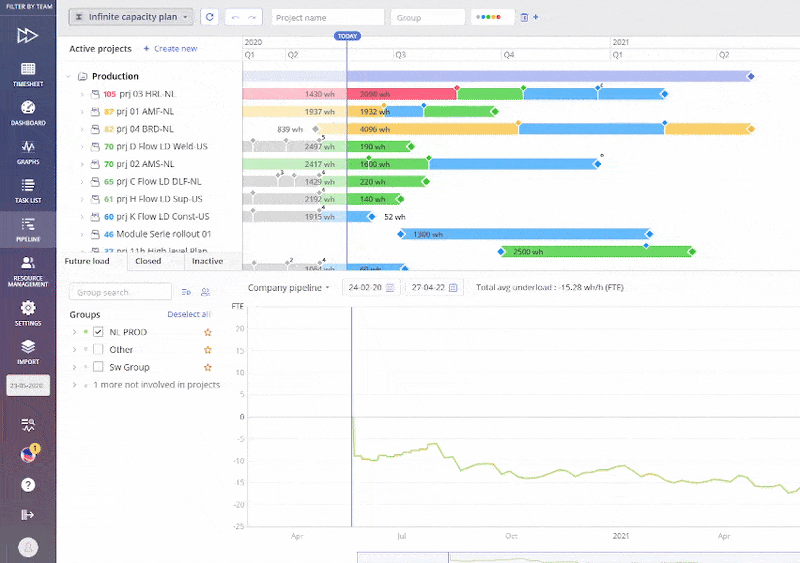Screen dimensions: 800x563
Task: Enable the Sw Group checkbox
Action: tap(99, 368)
